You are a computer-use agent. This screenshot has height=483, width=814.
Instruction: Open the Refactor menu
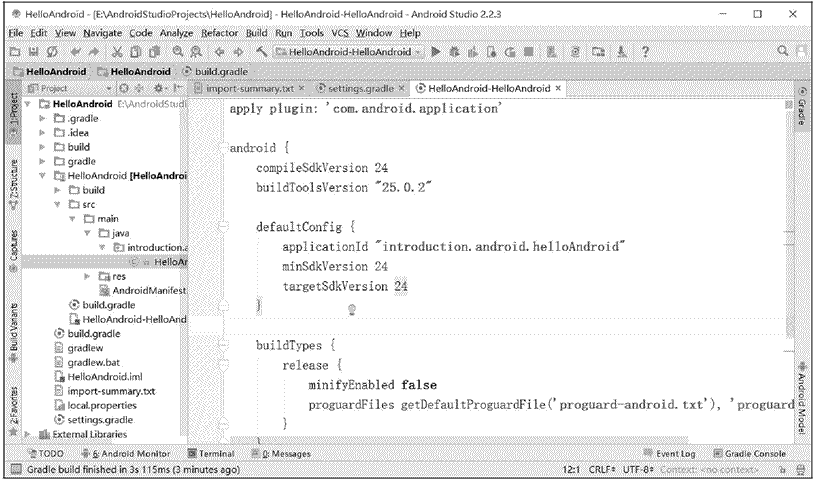(x=219, y=33)
